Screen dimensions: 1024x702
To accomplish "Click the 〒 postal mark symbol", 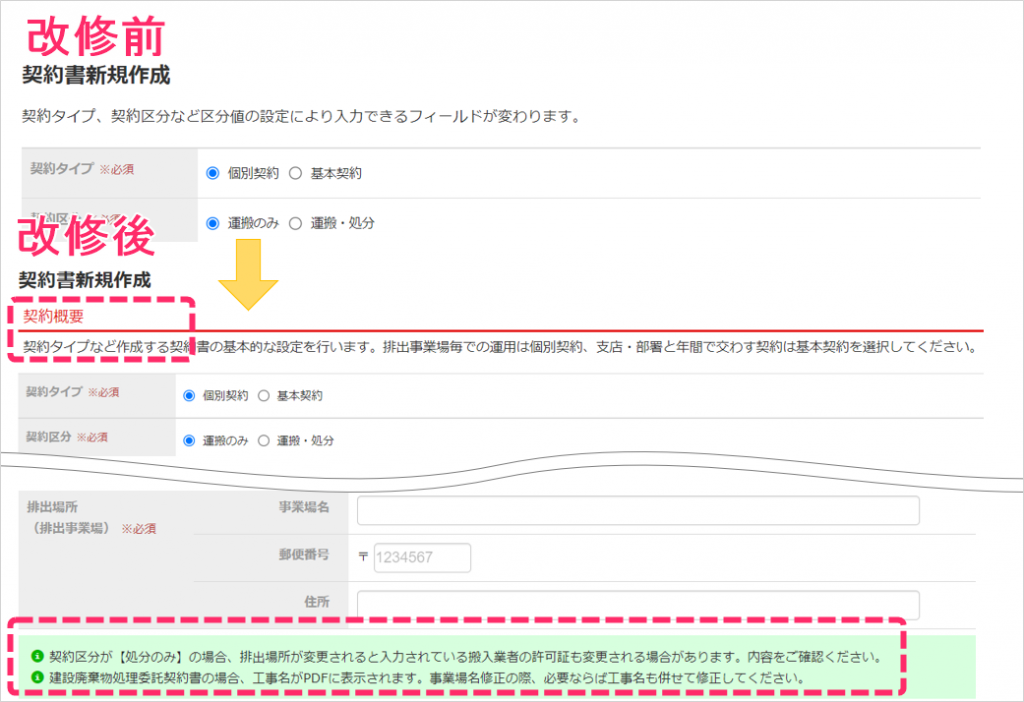I will tap(364, 558).
